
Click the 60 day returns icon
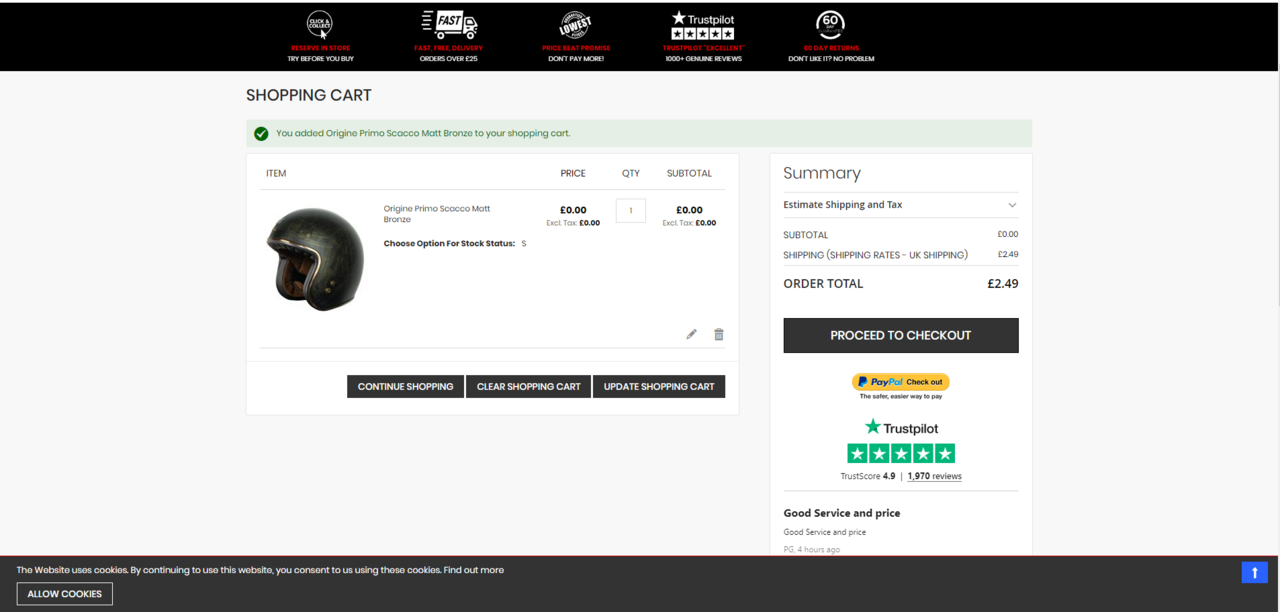(831, 24)
